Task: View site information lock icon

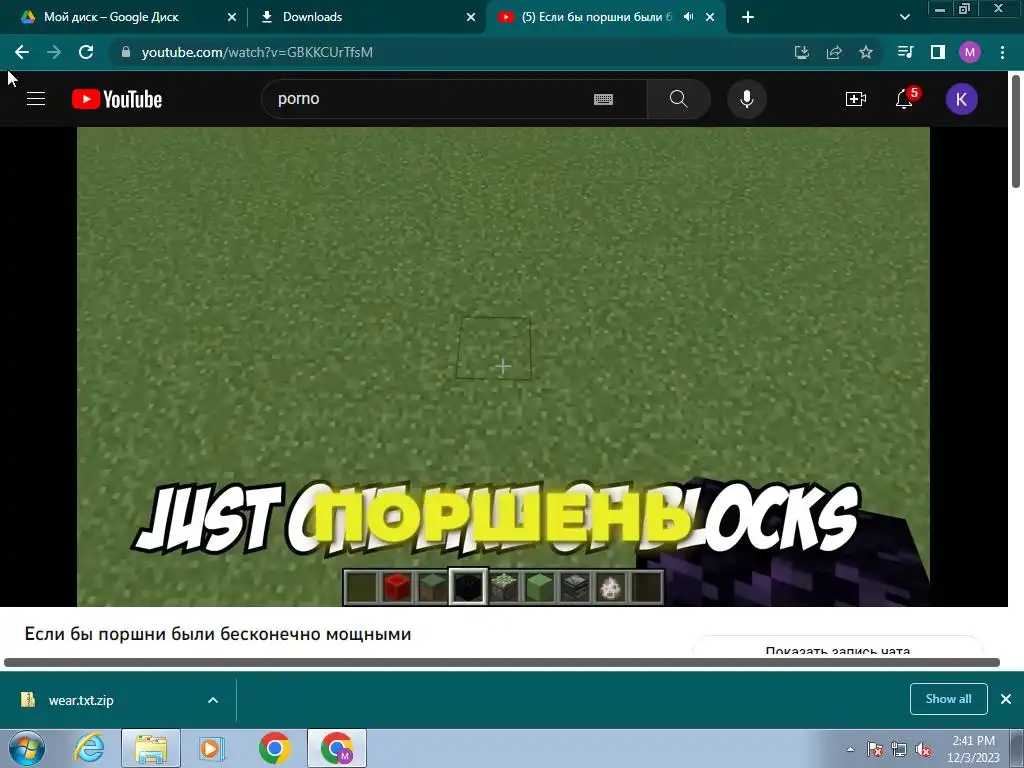Action: [126, 52]
